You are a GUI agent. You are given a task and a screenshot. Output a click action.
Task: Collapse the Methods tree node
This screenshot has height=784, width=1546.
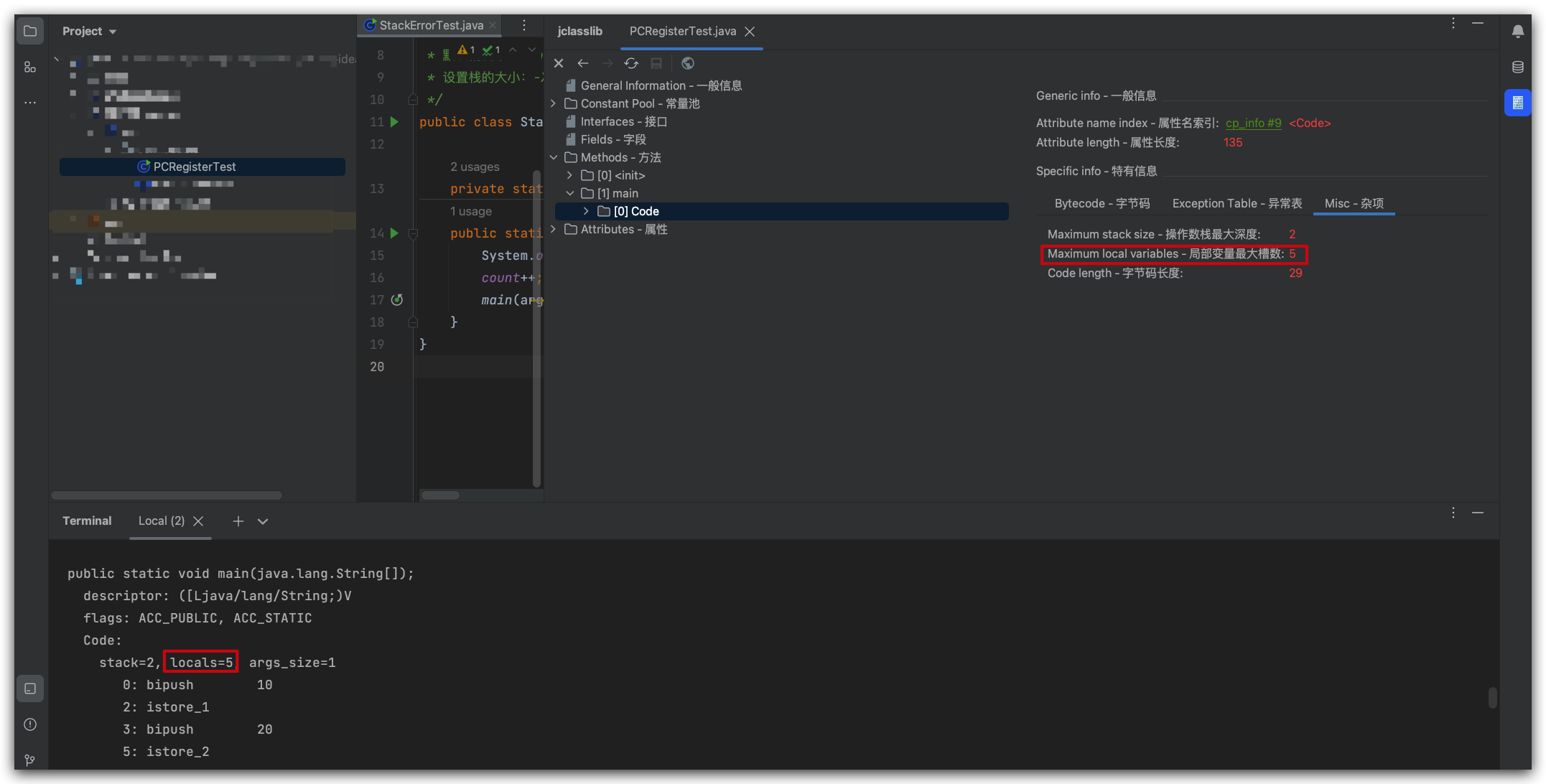point(553,157)
